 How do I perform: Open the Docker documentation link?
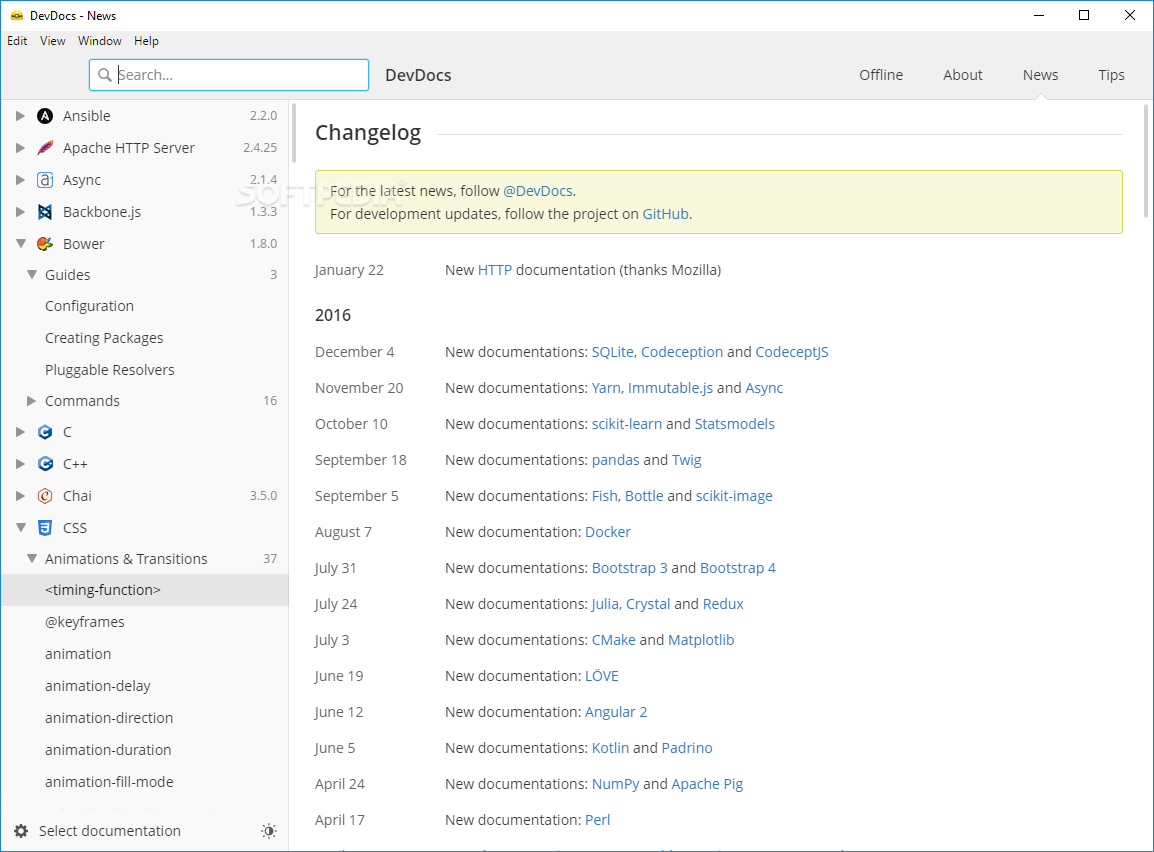point(608,532)
